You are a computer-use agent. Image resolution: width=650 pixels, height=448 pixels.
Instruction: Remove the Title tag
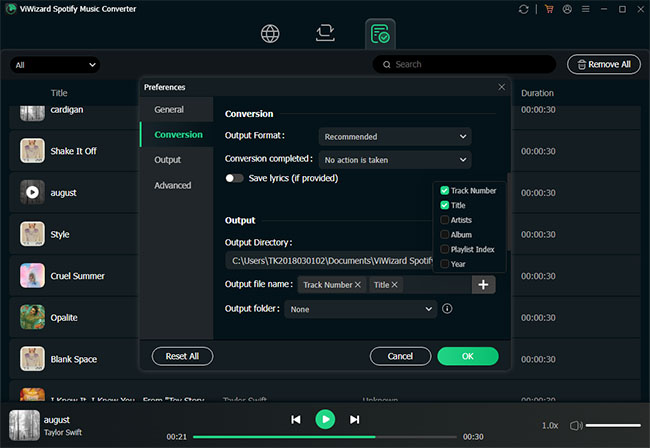coord(394,285)
